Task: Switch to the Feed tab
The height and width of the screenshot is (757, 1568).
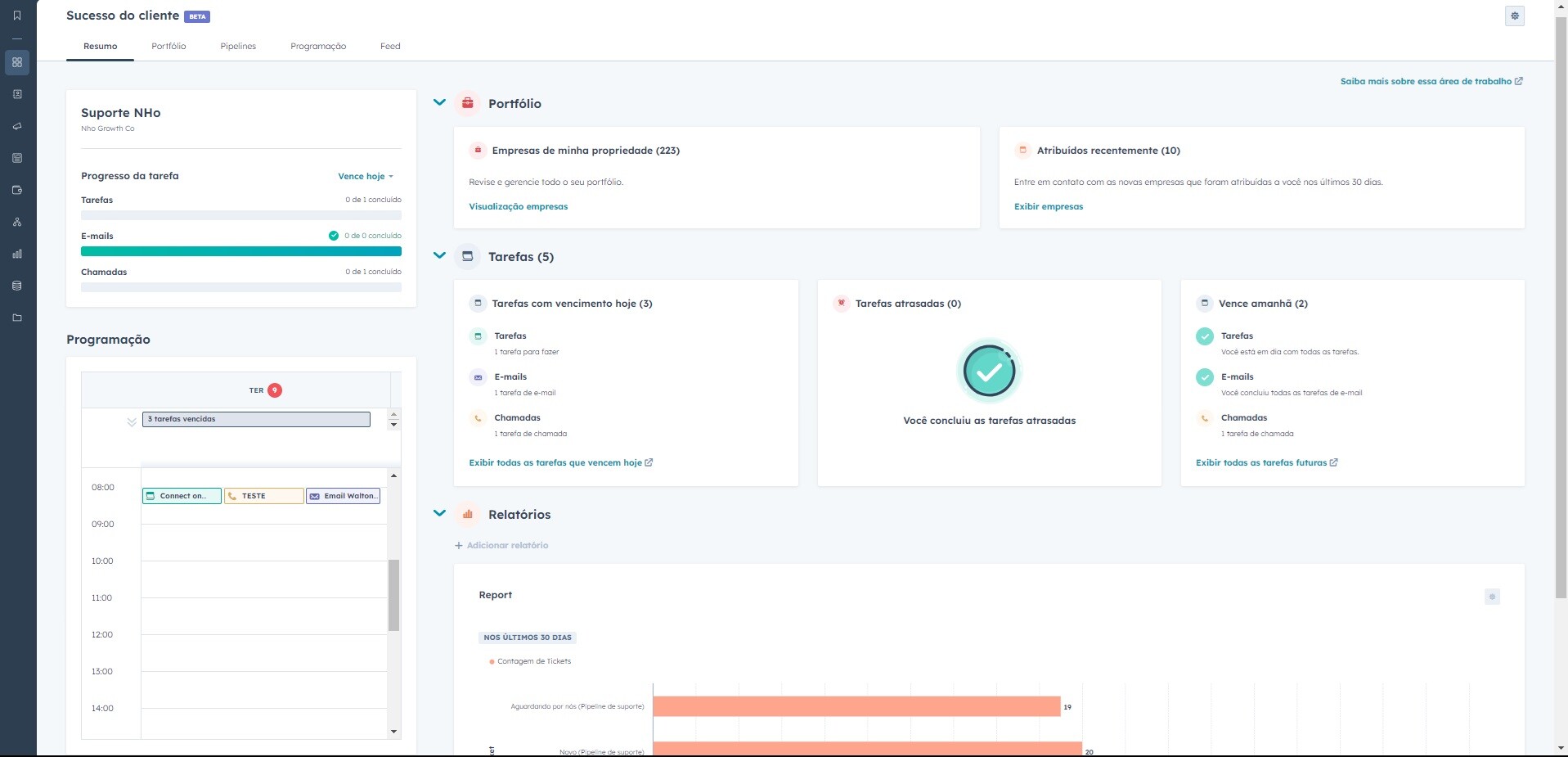Action: 390,46
